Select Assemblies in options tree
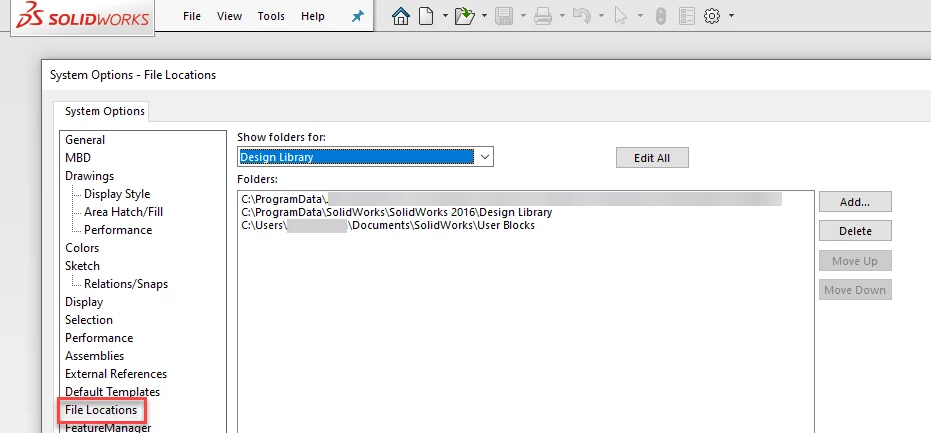 point(94,356)
